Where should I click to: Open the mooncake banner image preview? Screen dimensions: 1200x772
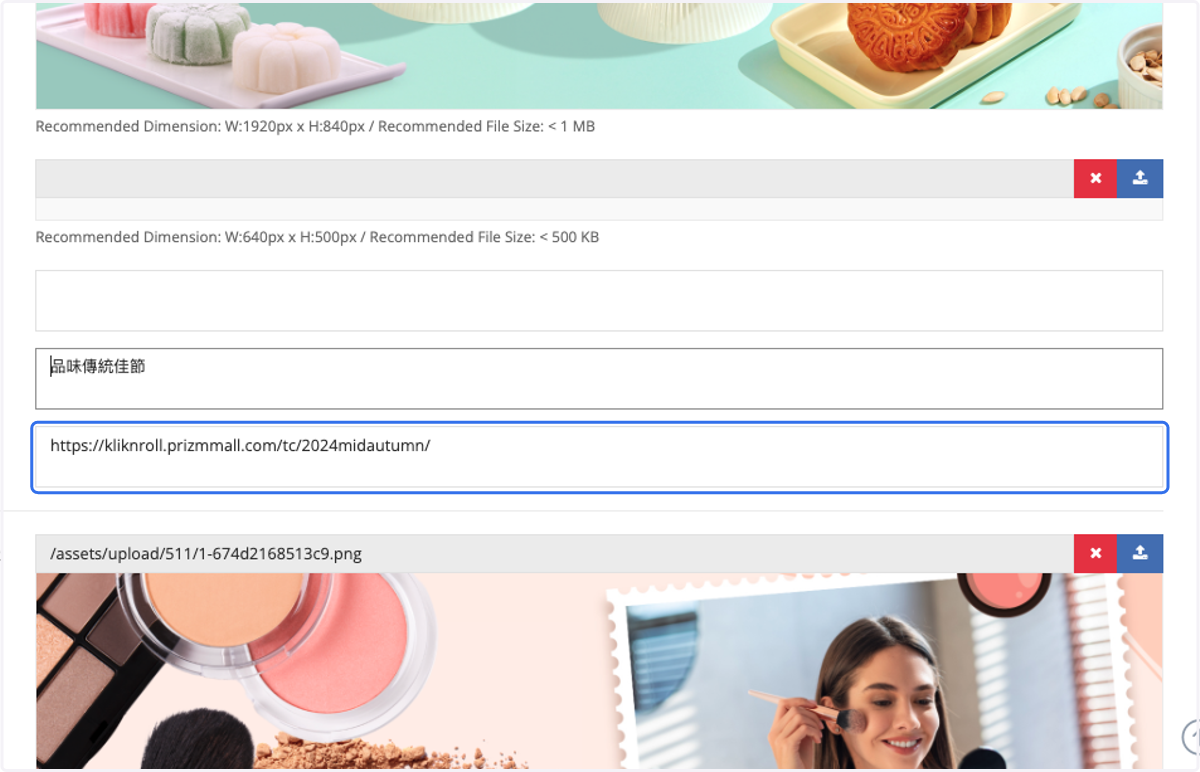pyautogui.click(x=599, y=55)
